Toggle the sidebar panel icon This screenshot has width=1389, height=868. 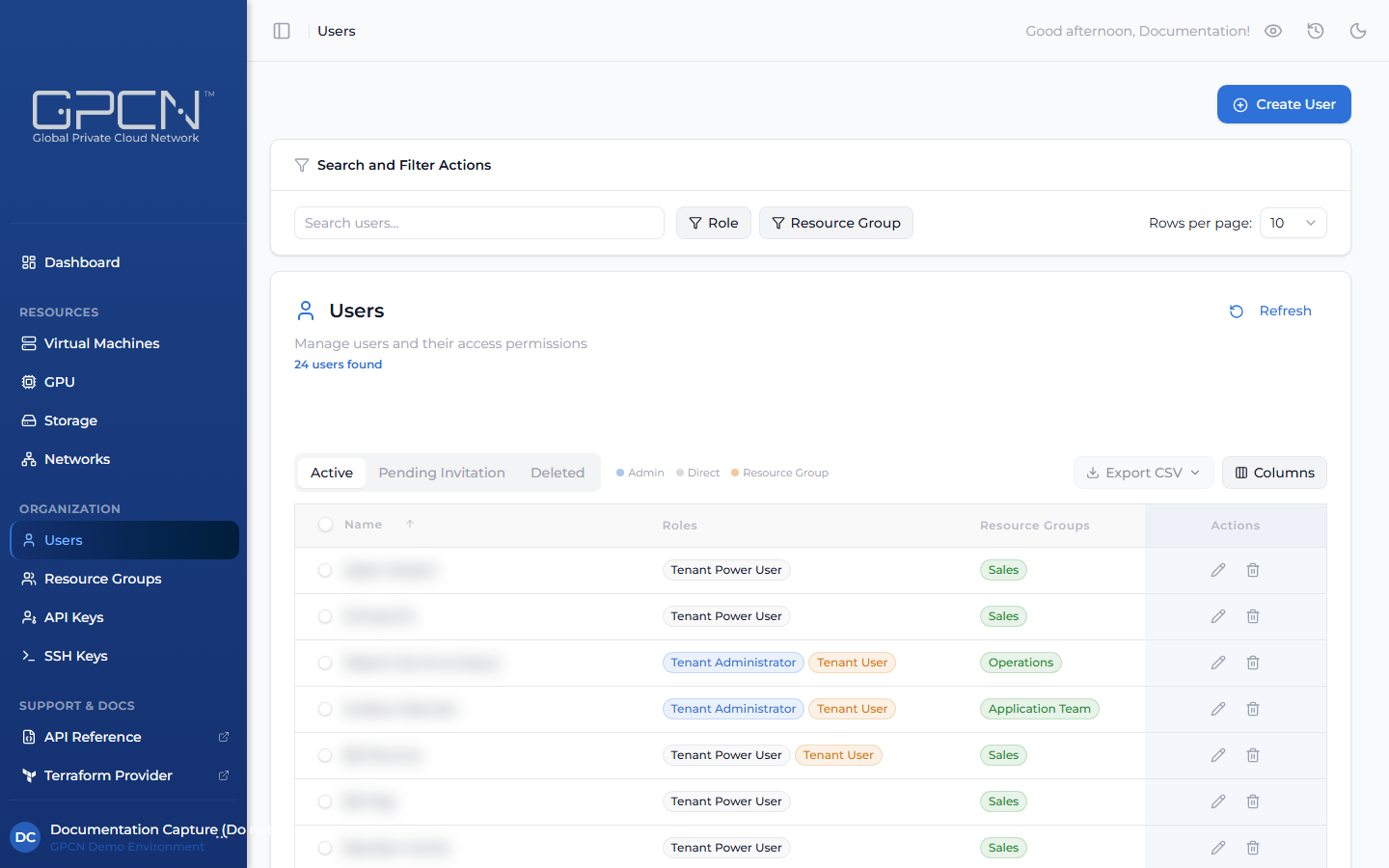coord(282,31)
